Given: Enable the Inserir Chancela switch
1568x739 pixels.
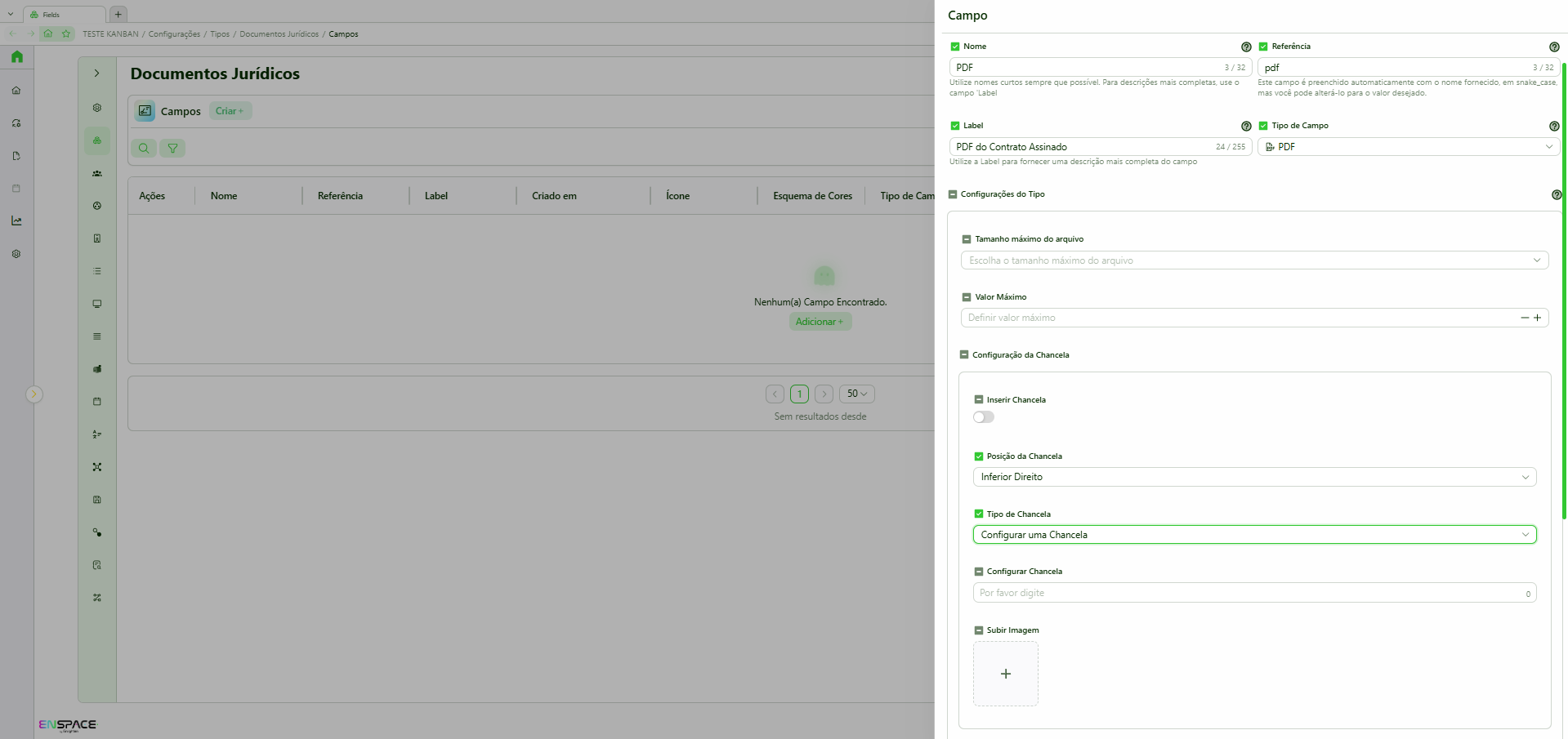Looking at the screenshot, I should click(984, 417).
